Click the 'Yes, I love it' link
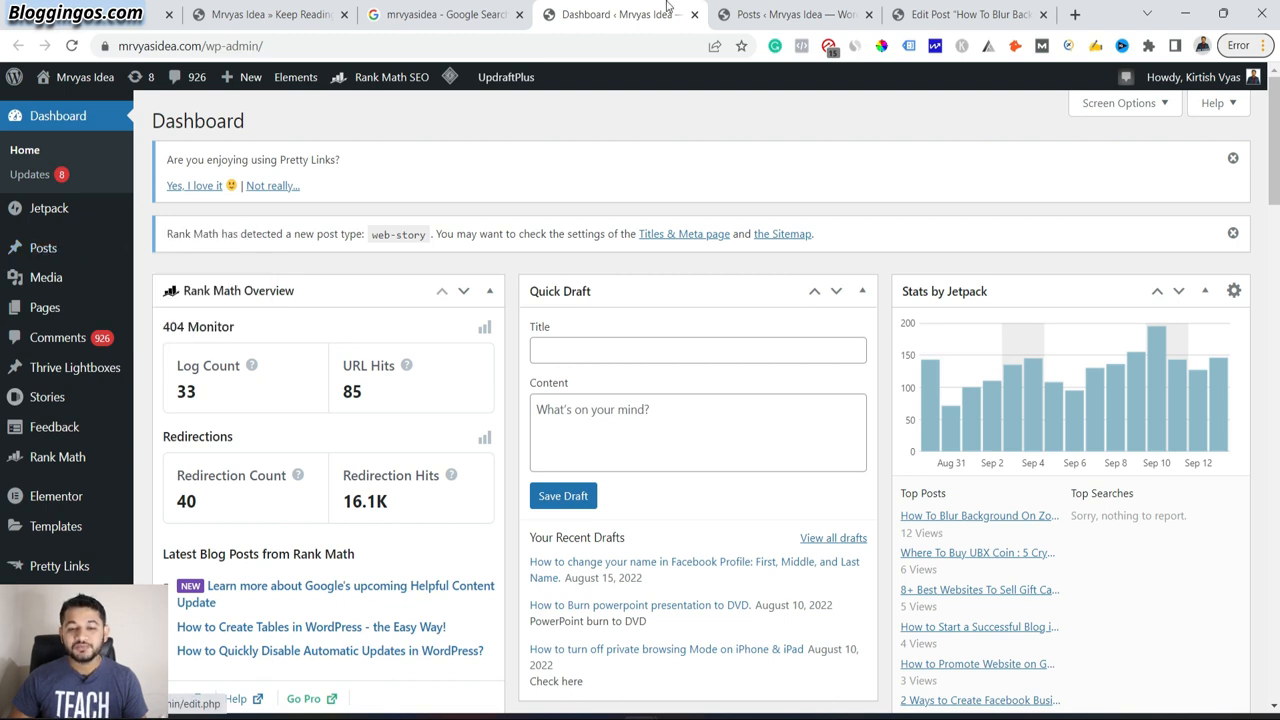Image resolution: width=1280 pixels, height=720 pixels. 195,186
